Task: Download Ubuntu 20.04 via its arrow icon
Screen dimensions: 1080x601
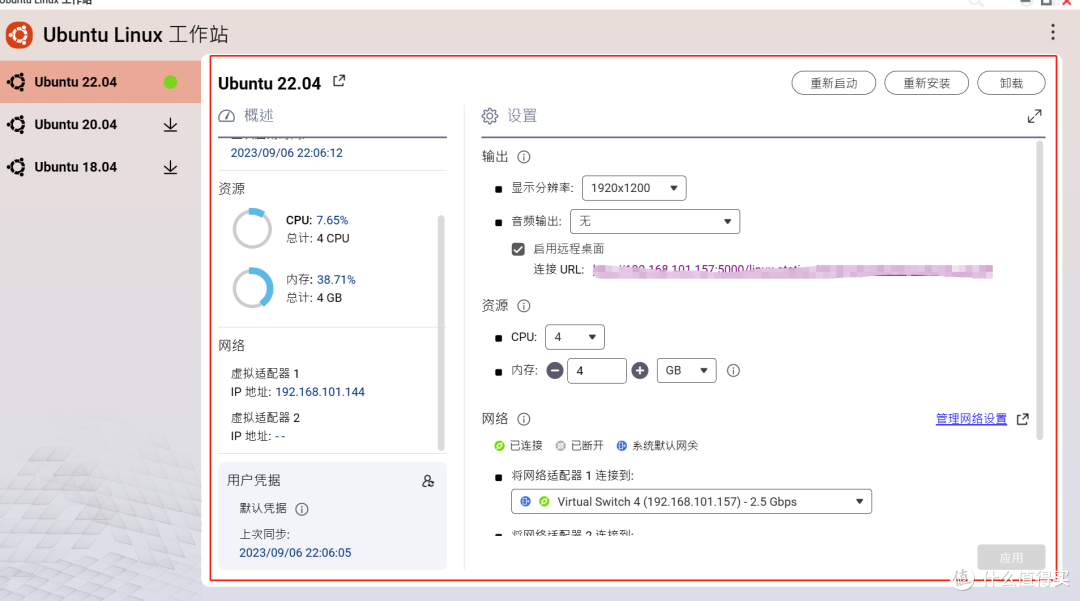Action: [x=170, y=125]
